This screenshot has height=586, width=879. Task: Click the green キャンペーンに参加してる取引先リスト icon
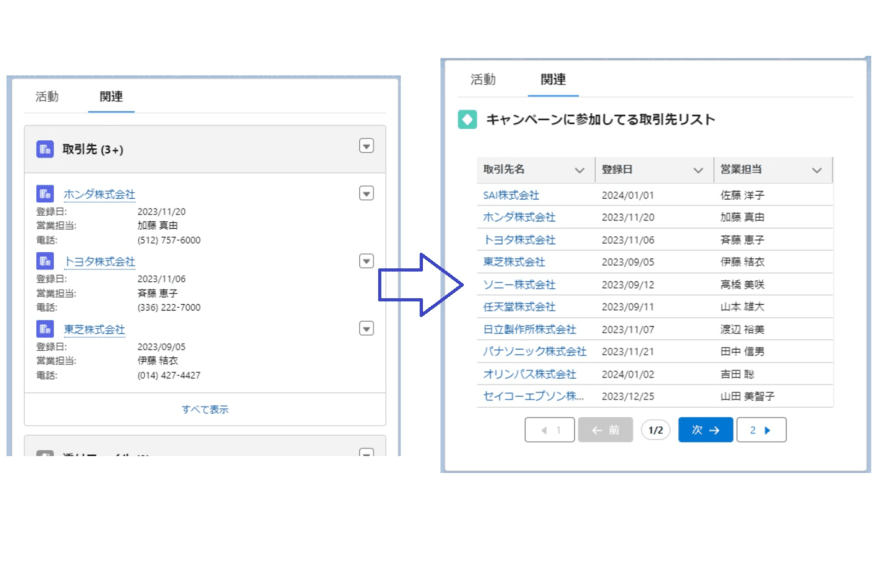coord(468,119)
